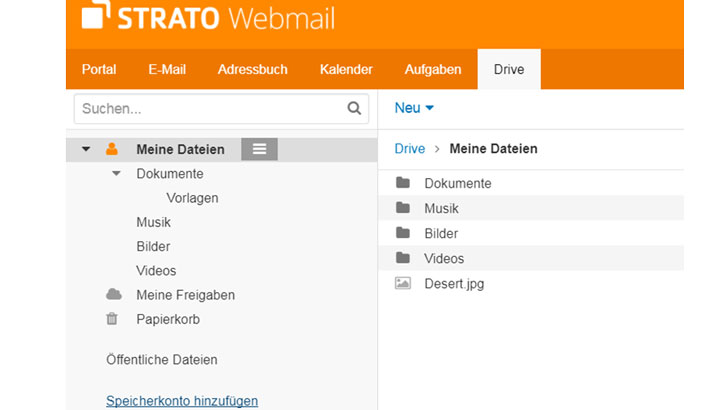Screen dimensions: 728x410
Task: Open Meine Freigaben in the sidebar
Action: 185,295
